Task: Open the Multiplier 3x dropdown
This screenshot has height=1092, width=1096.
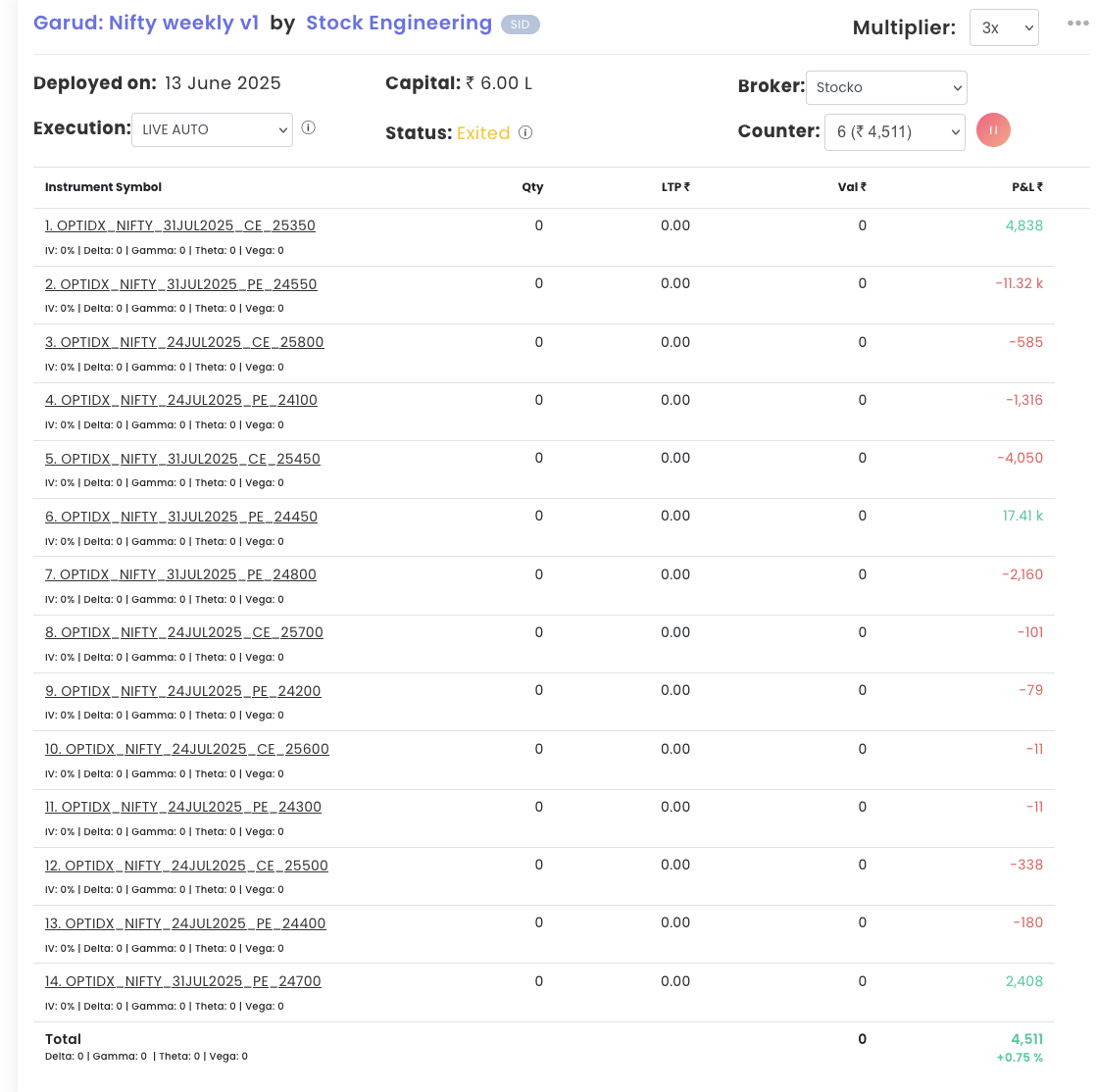Action: pos(1003,28)
